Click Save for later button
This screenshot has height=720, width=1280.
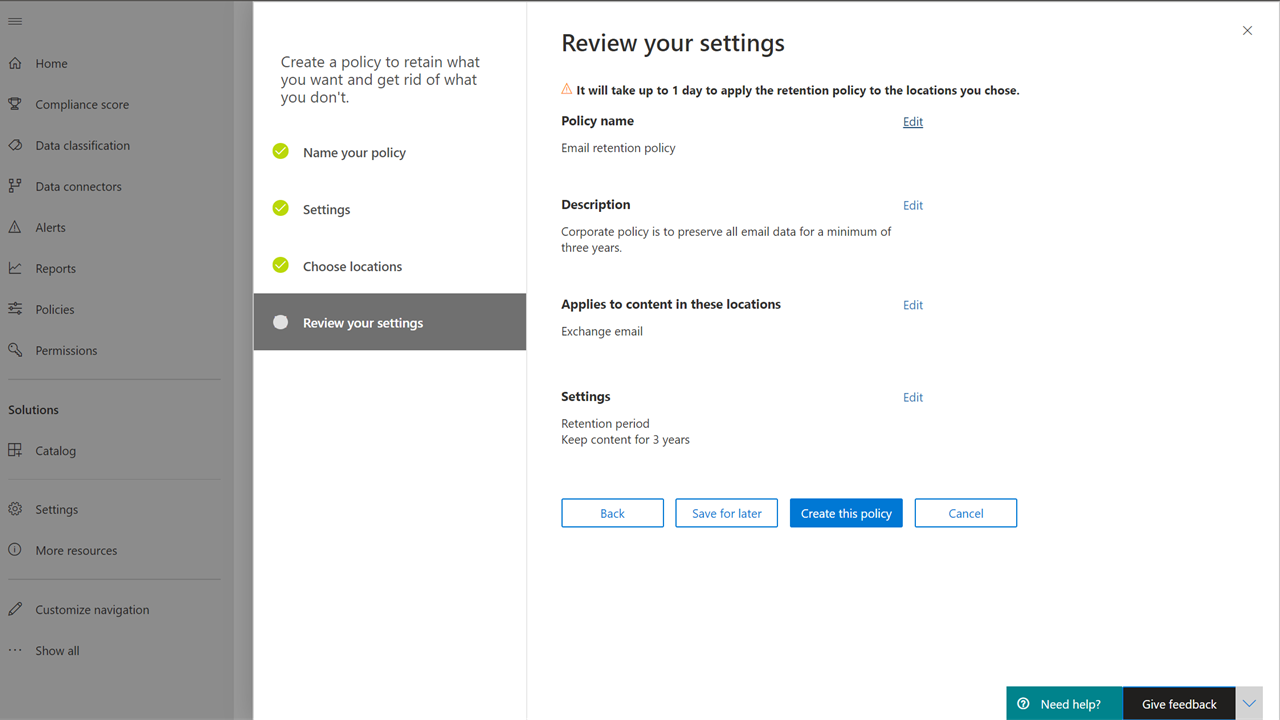[727, 513]
